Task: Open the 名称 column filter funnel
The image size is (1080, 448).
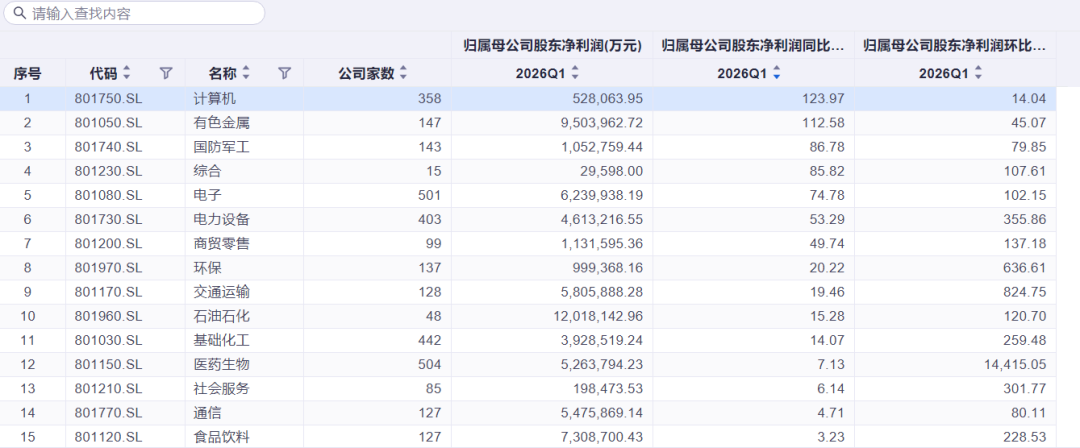Action: point(285,73)
